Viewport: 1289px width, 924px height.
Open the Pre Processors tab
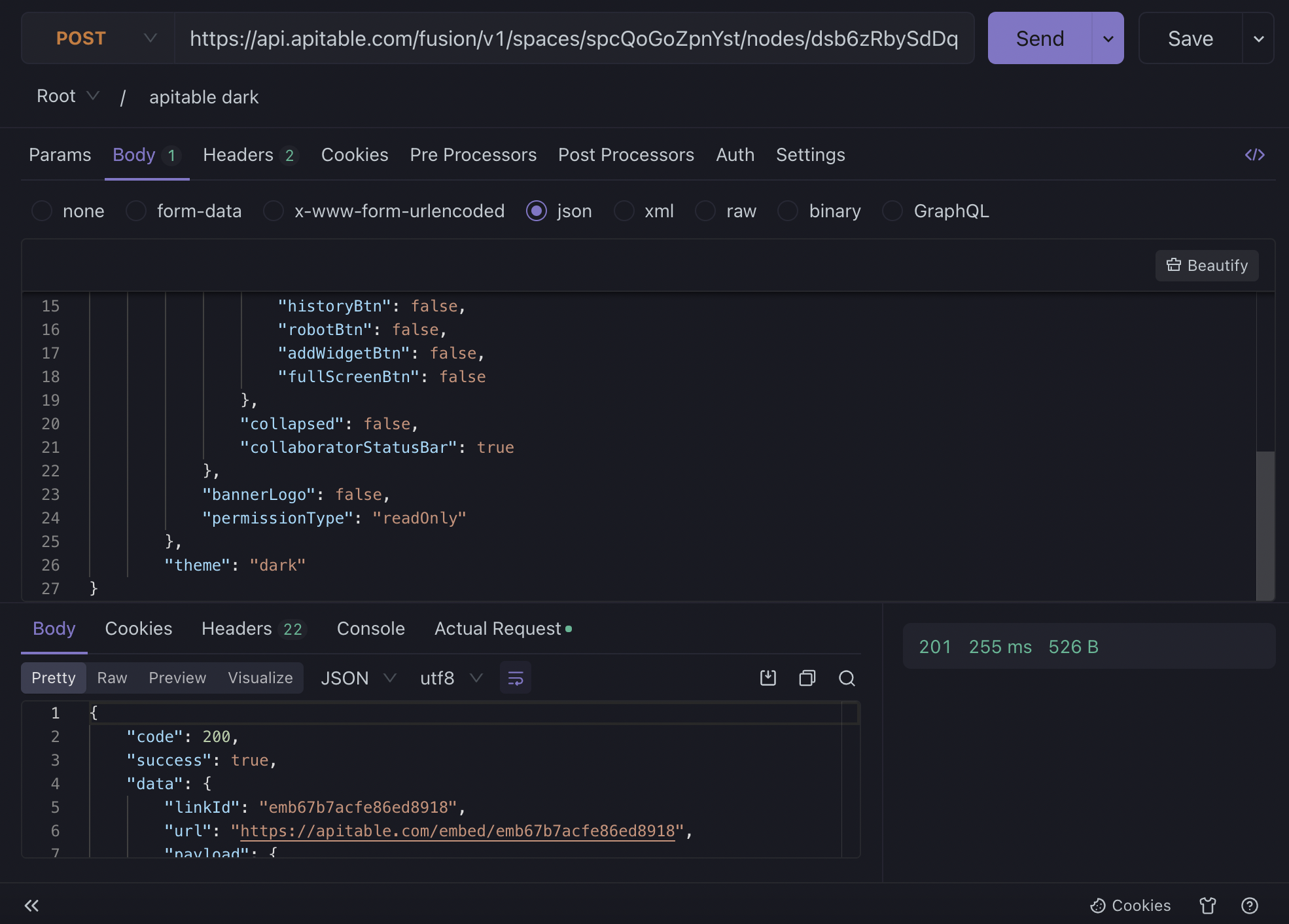(473, 155)
